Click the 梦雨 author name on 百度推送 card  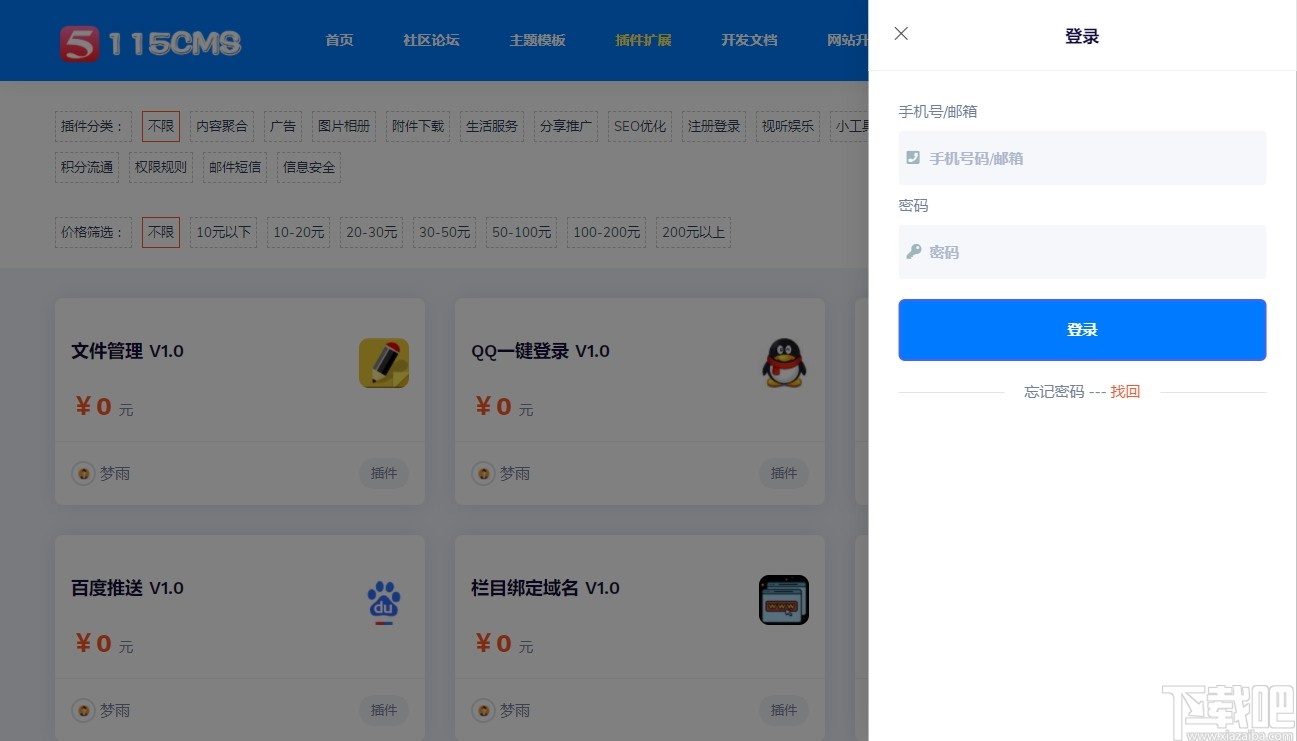pyautogui.click(x=115, y=710)
